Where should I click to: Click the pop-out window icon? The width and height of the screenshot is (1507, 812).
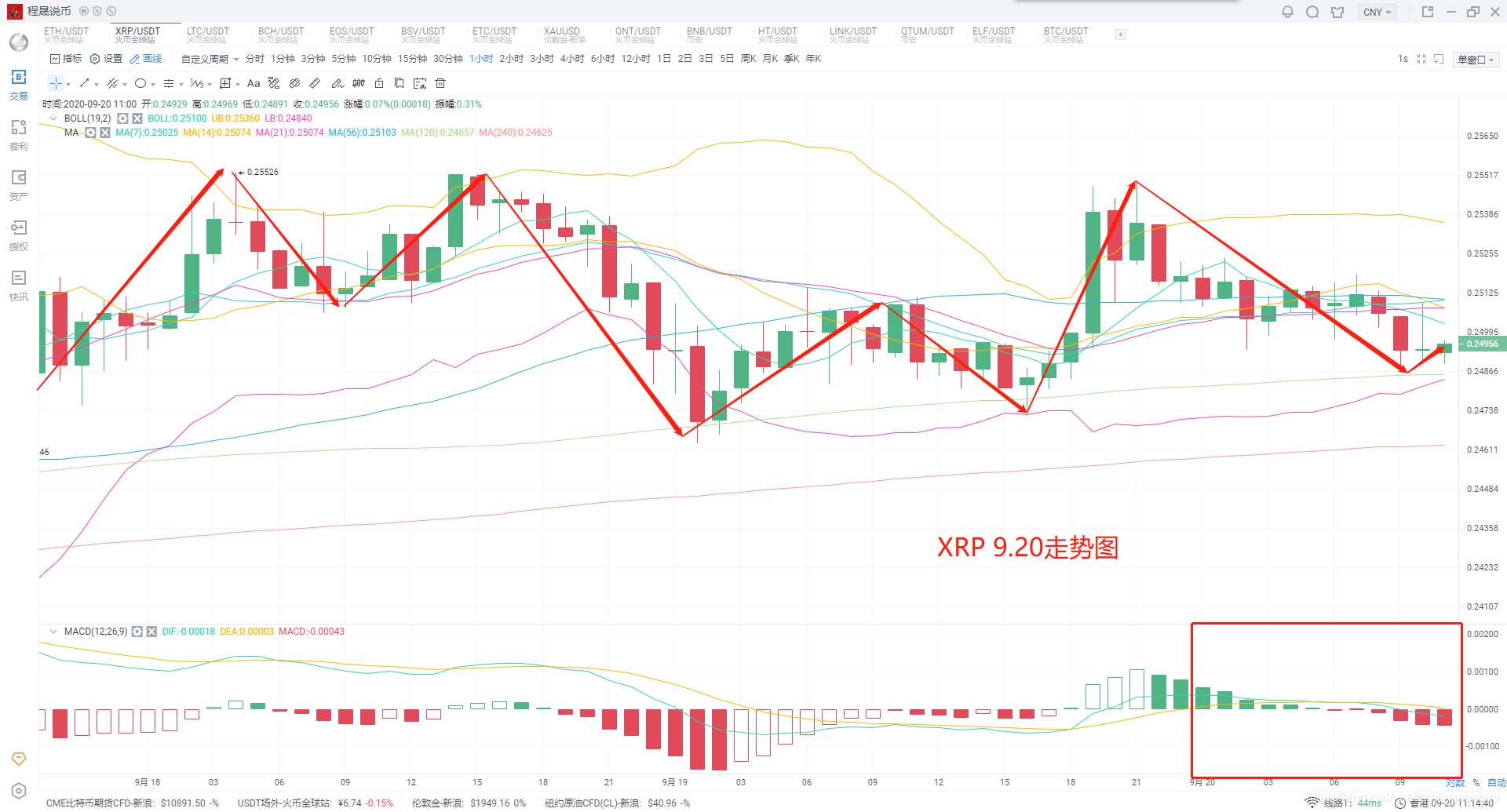pyautogui.click(x=1428, y=12)
